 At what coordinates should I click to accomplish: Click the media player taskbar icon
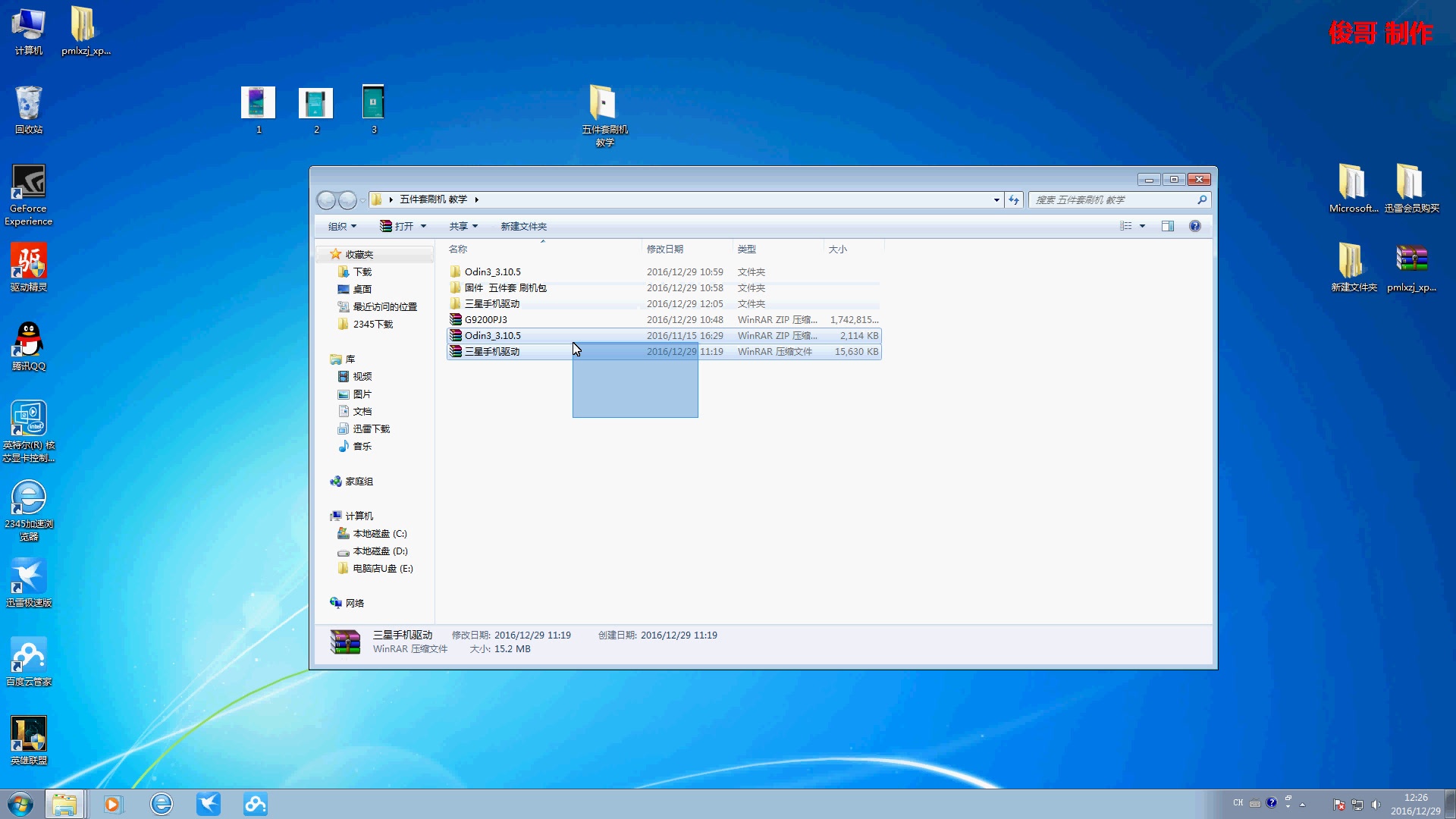pos(112,804)
